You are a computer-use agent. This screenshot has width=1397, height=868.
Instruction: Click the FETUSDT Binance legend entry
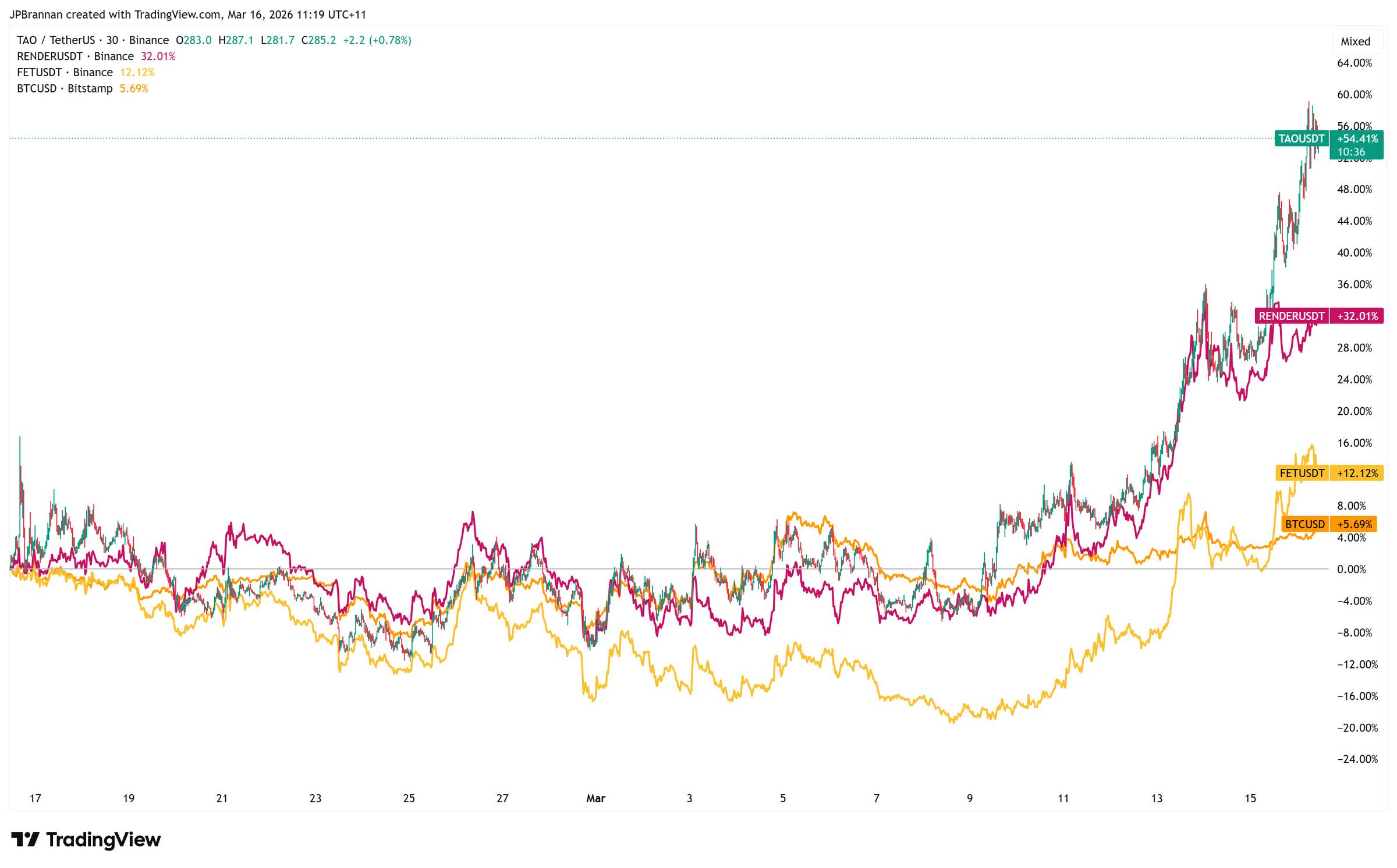[65, 72]
